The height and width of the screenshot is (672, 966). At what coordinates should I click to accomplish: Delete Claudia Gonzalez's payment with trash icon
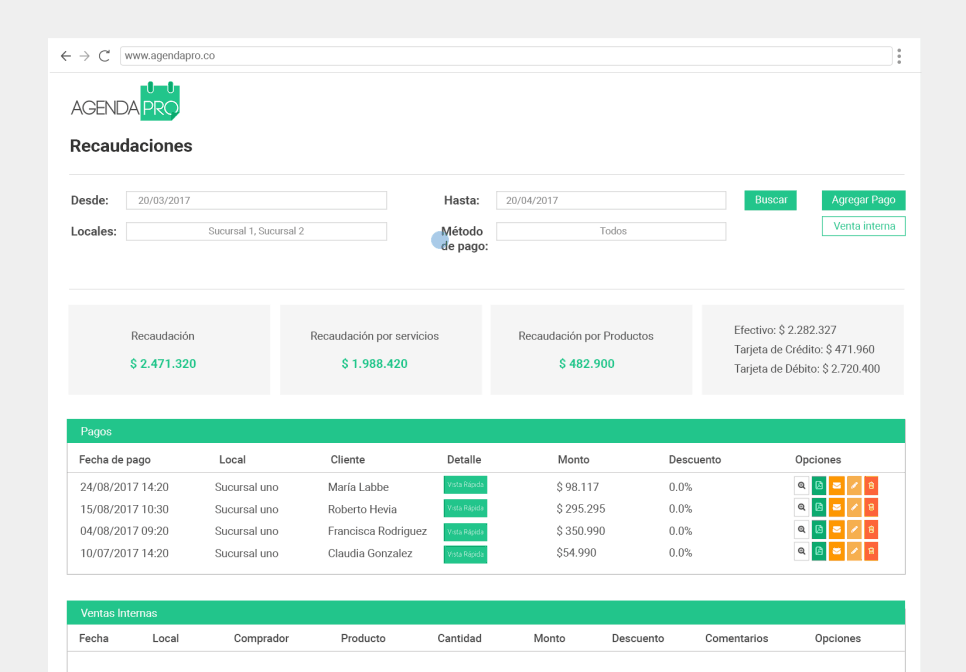pyautogui.click(x=871, y=551)
